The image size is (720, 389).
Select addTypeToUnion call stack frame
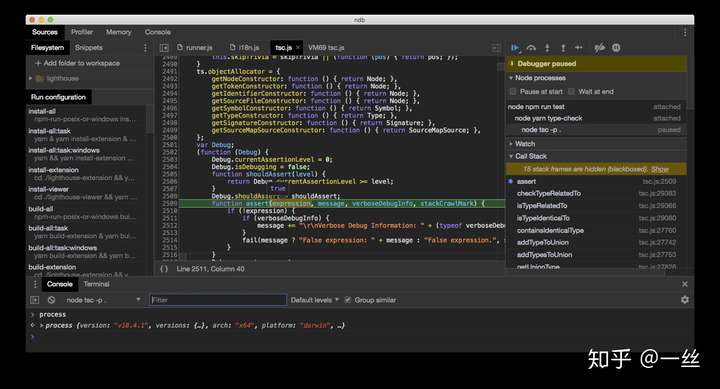click(x=596, y=242)
